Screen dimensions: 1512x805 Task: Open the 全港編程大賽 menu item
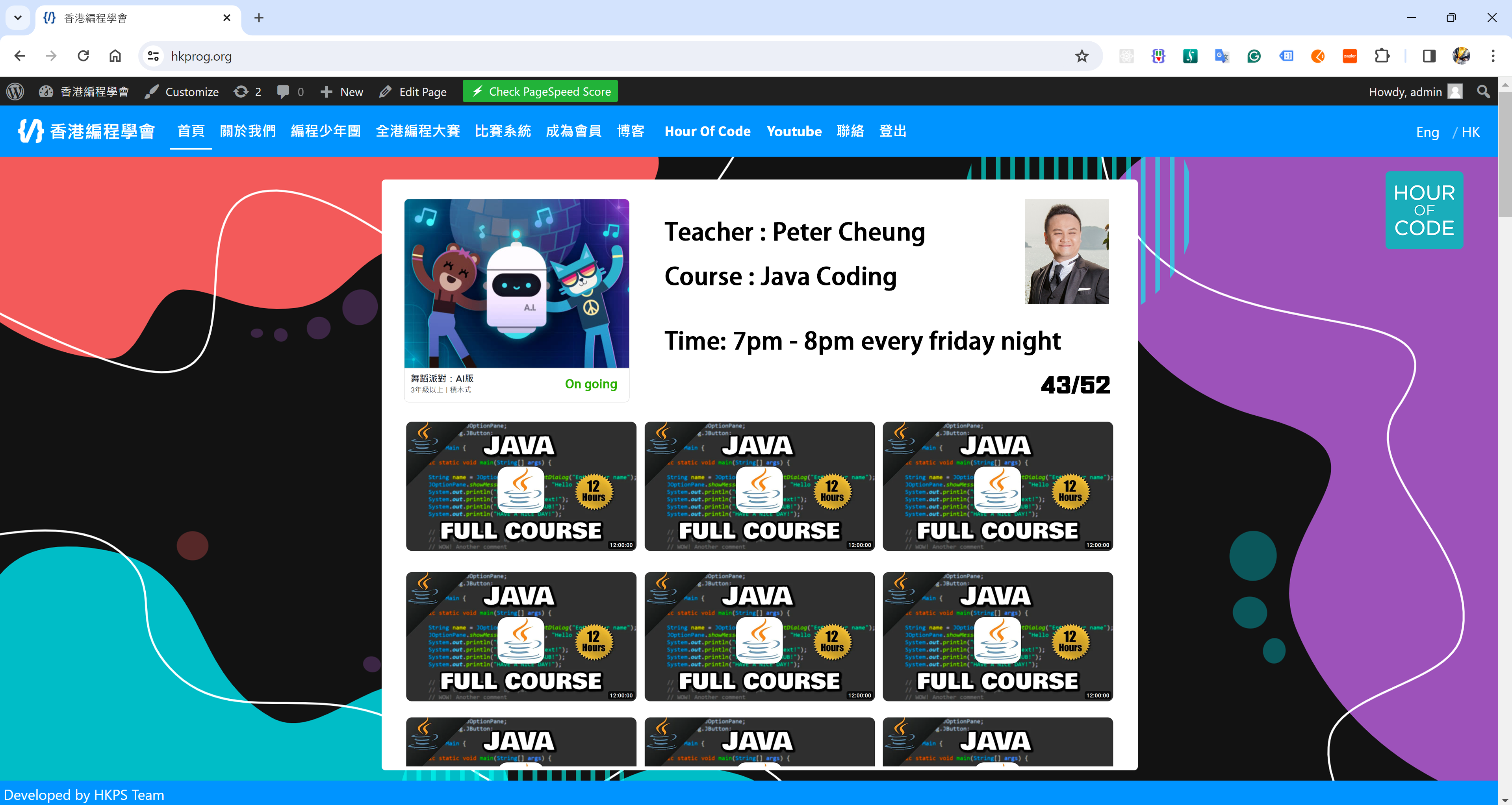point(418,131)
